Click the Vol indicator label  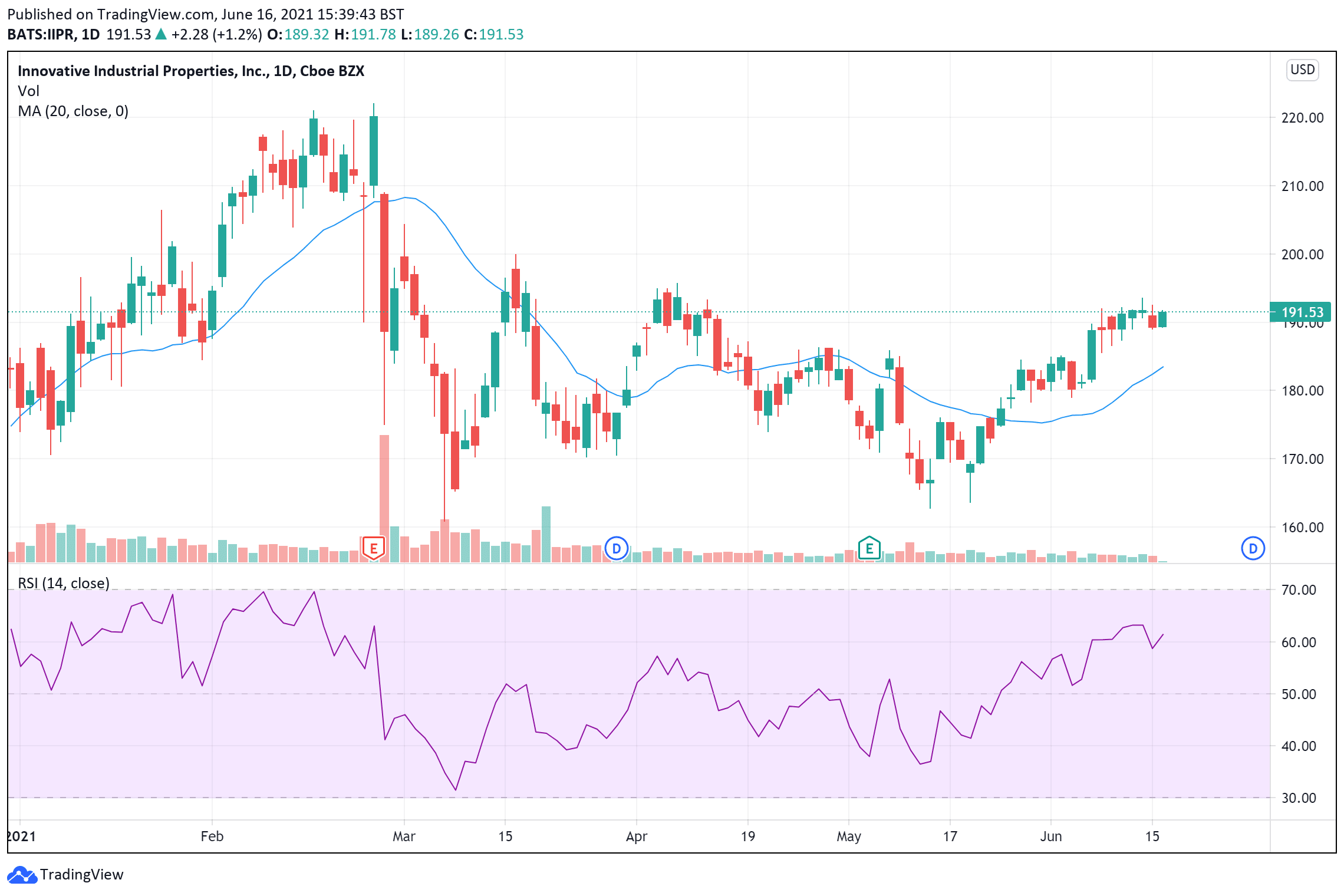pyautogui.click(x=28, y=91)
